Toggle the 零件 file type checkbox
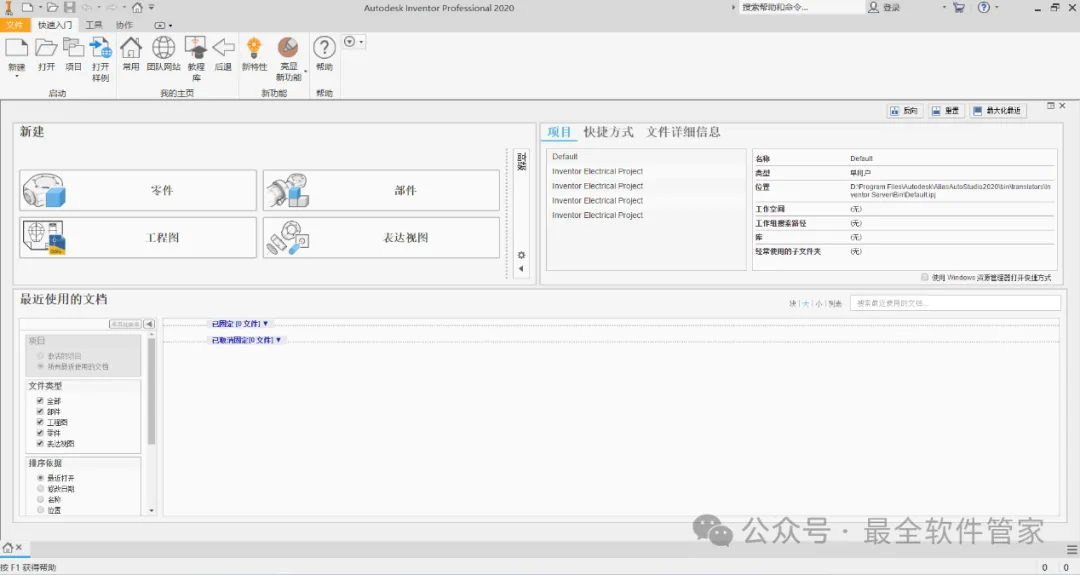The width and height of the screenshot is (1080, 575). [x=40, y=433]
